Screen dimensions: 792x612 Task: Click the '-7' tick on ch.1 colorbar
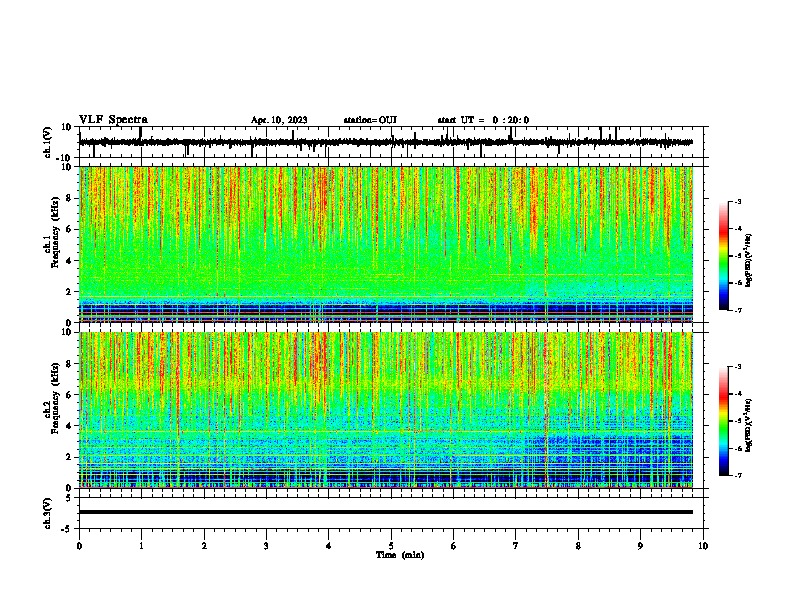point(738,310)
